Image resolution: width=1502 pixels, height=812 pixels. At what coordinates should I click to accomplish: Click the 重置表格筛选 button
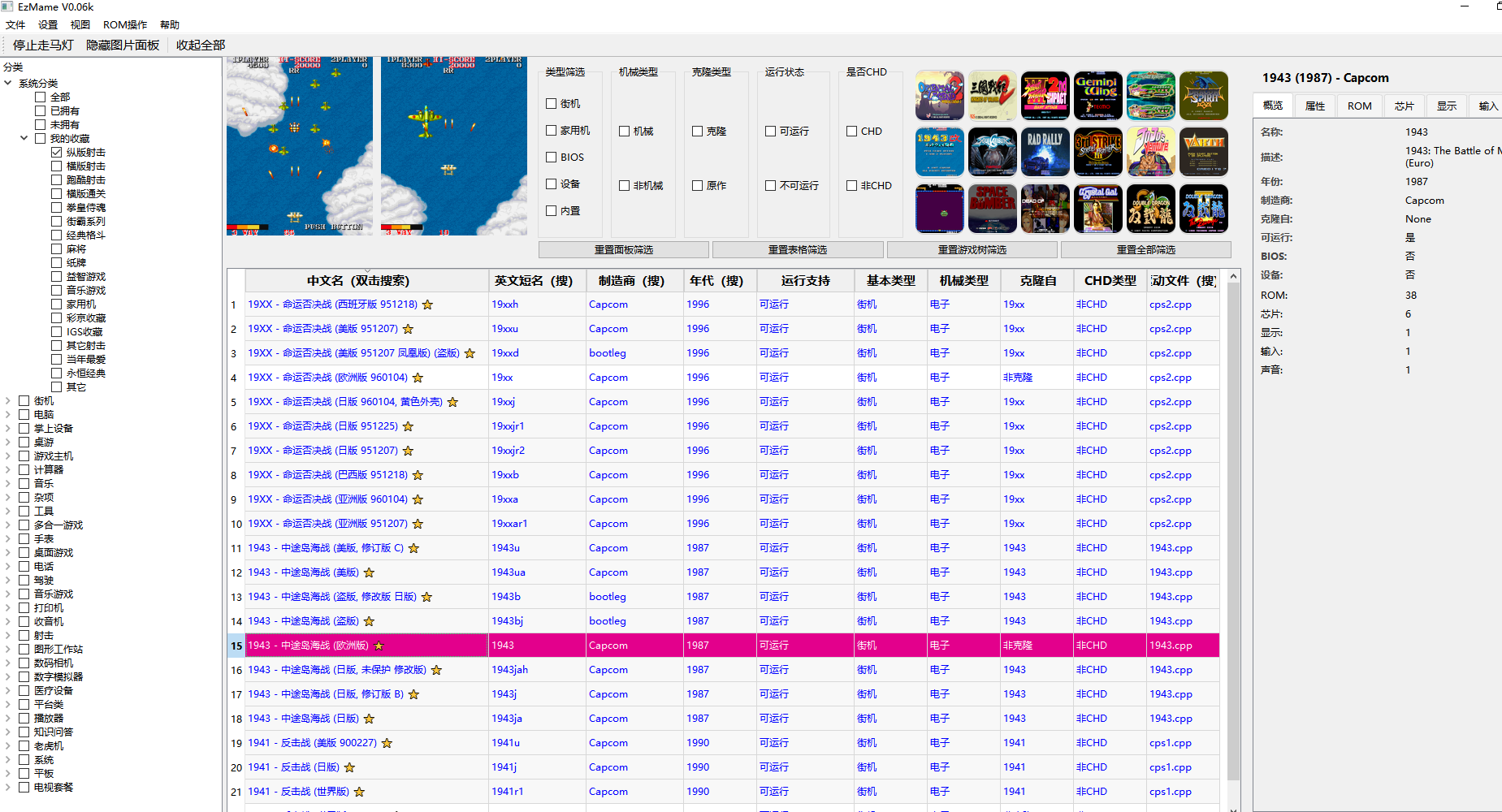798,249
